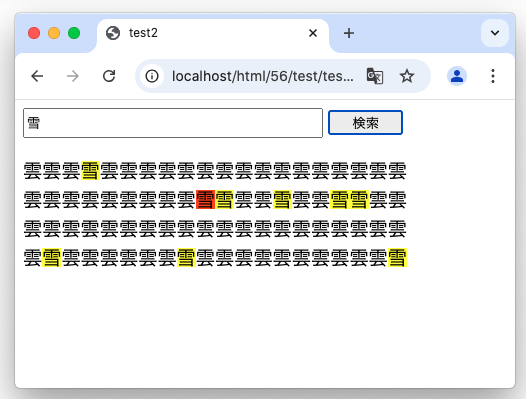Close the test2 tab
Viewport: 526px width, 399px height.
[x=313, y=33]
